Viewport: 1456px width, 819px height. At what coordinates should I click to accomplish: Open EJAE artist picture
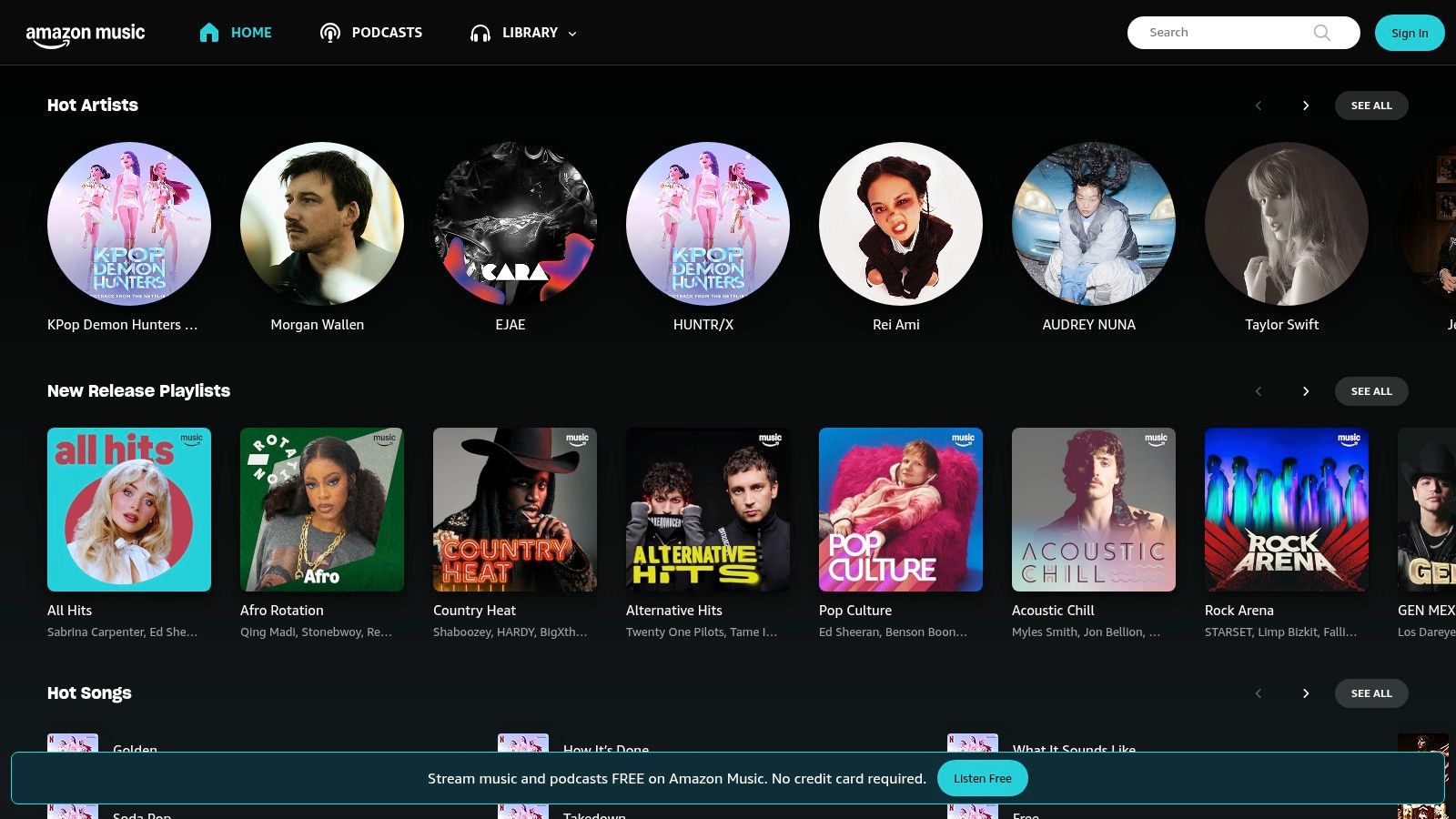point(515,224)
